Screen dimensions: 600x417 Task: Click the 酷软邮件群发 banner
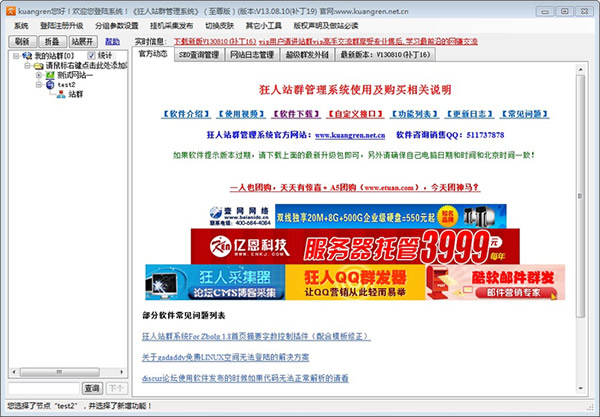(x=495, y=282)
